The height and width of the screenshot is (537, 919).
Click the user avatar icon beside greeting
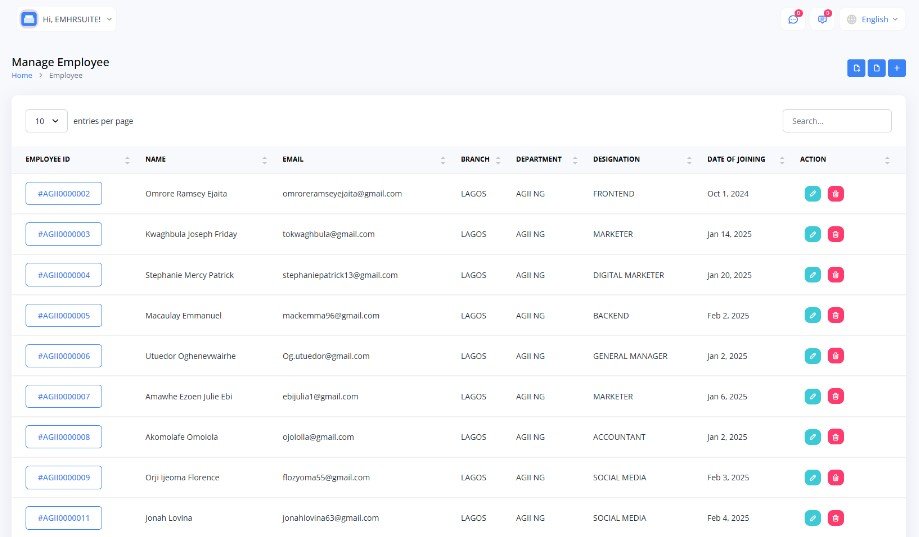coord(29,19)
